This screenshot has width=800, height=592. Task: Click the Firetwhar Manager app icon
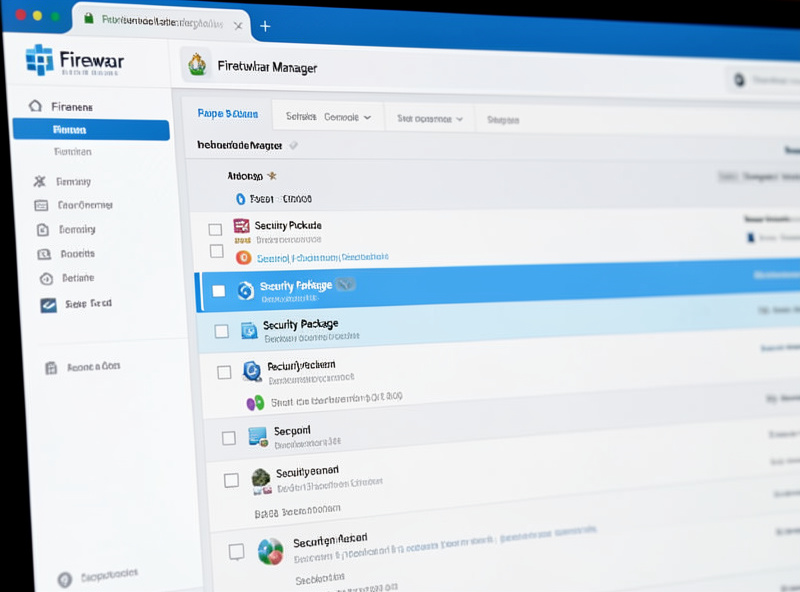point(197,65)
